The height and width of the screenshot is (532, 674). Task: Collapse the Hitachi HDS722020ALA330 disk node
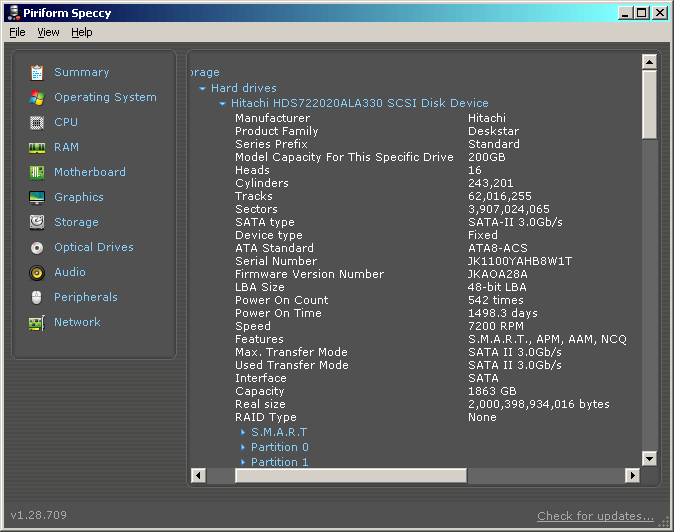pos(222,104)
